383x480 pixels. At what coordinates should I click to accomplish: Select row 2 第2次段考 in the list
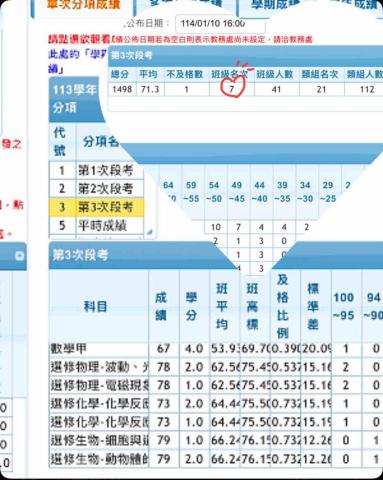pyautogui.click(x=97, y=189)
